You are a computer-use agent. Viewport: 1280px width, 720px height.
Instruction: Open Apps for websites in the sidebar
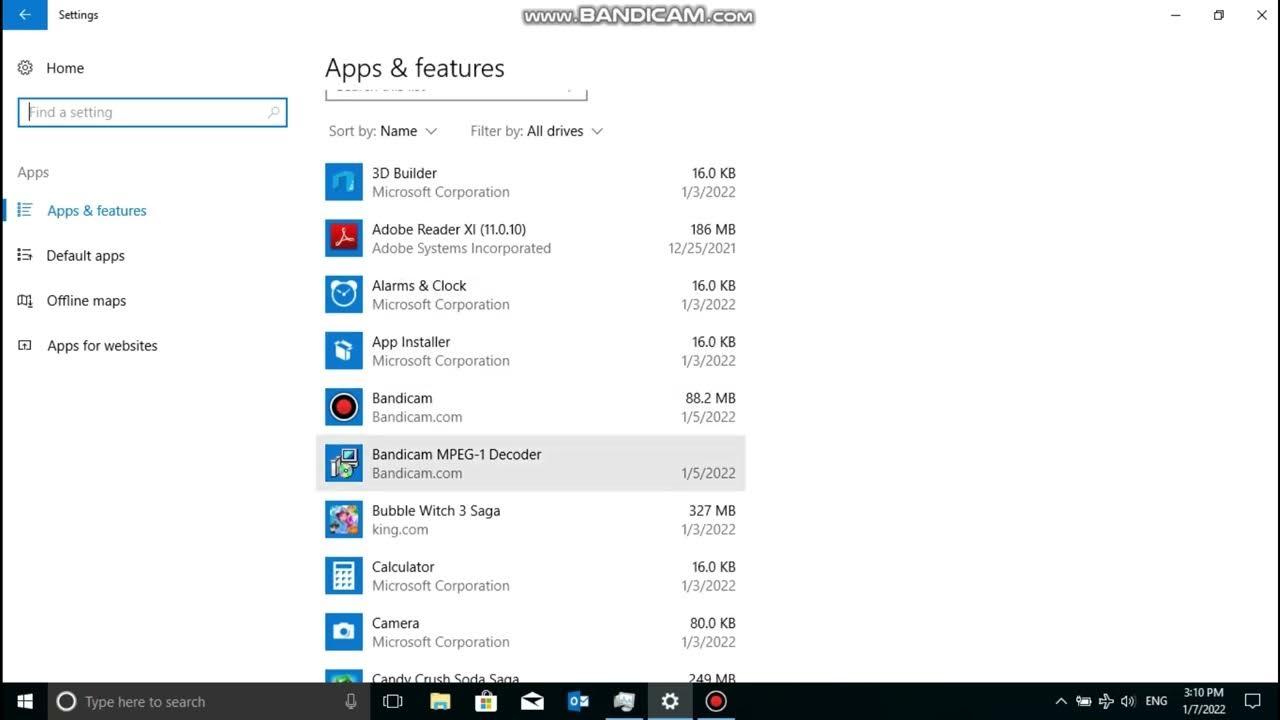coord(102,345)
